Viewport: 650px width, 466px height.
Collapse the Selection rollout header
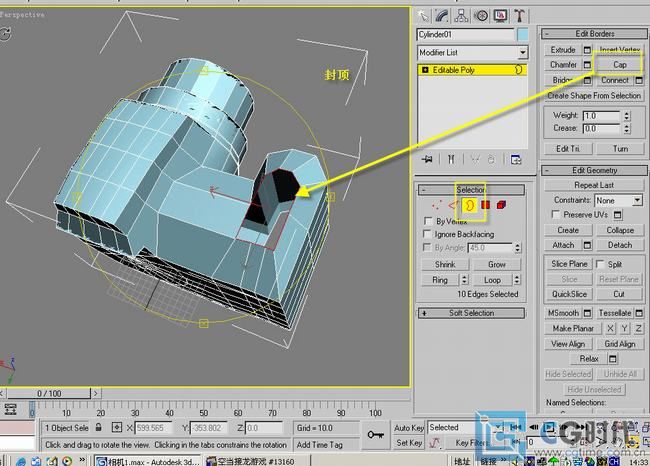tap(471, 190)
